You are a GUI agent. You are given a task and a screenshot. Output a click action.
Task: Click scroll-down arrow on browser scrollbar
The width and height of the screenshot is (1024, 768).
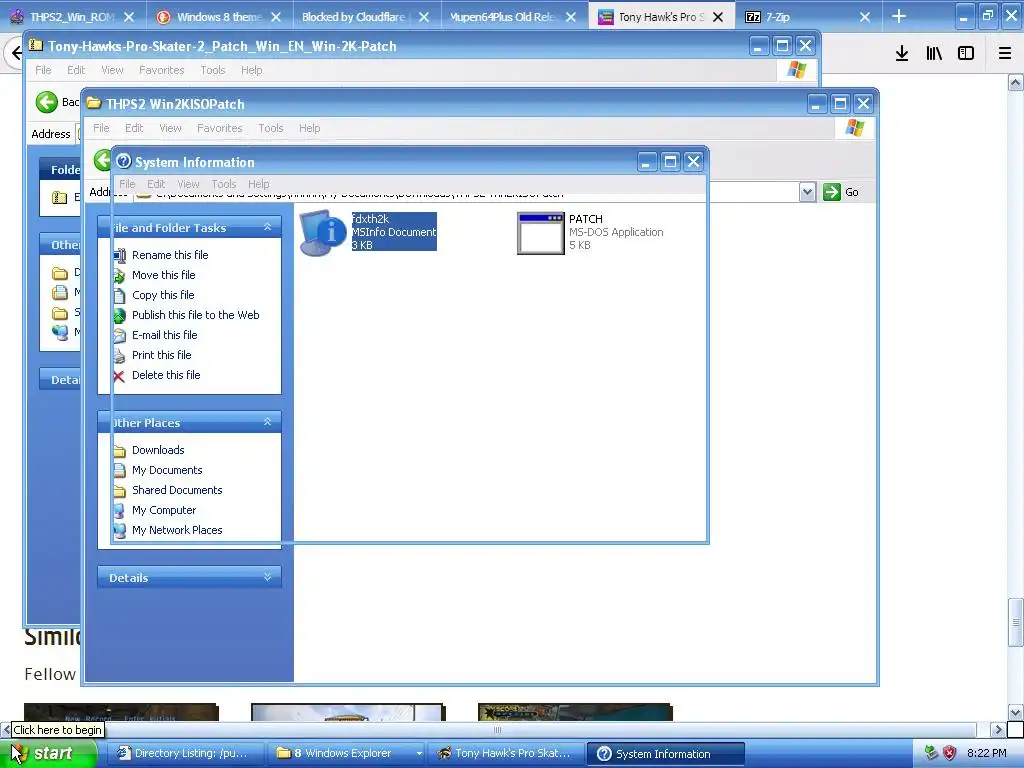click(1016, 712)
